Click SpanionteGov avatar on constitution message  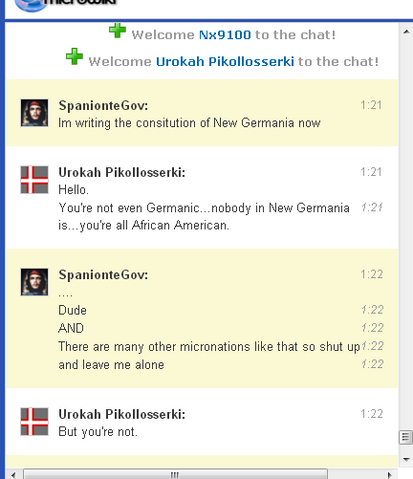tap(34, 113)
